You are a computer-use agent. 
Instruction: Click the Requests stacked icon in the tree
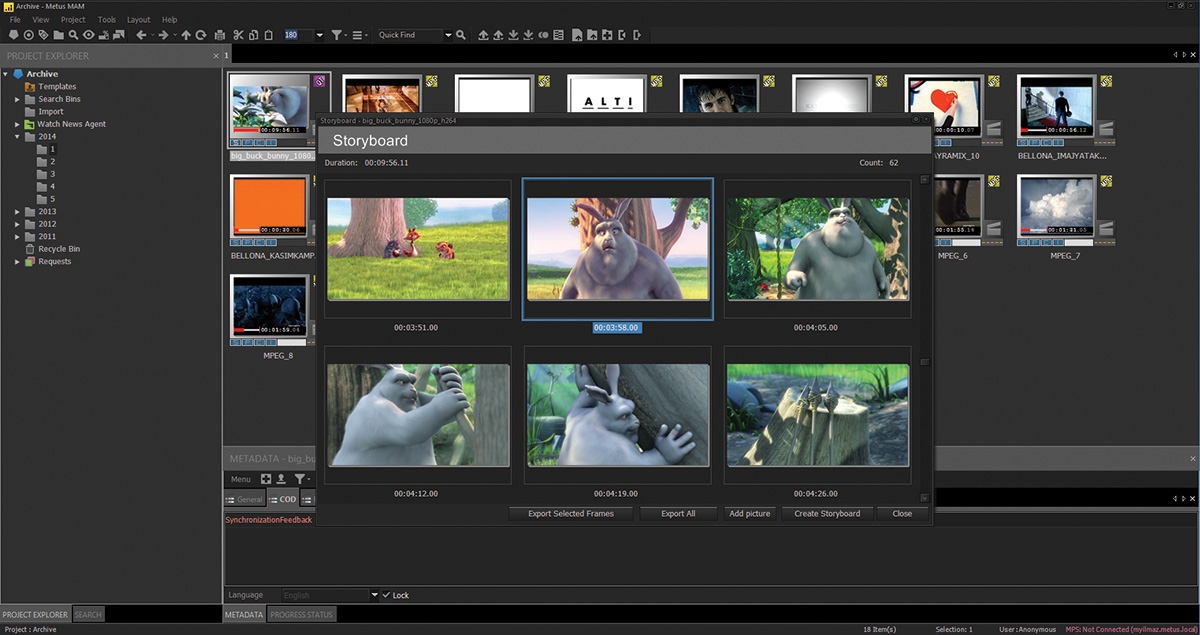point(30,262)
